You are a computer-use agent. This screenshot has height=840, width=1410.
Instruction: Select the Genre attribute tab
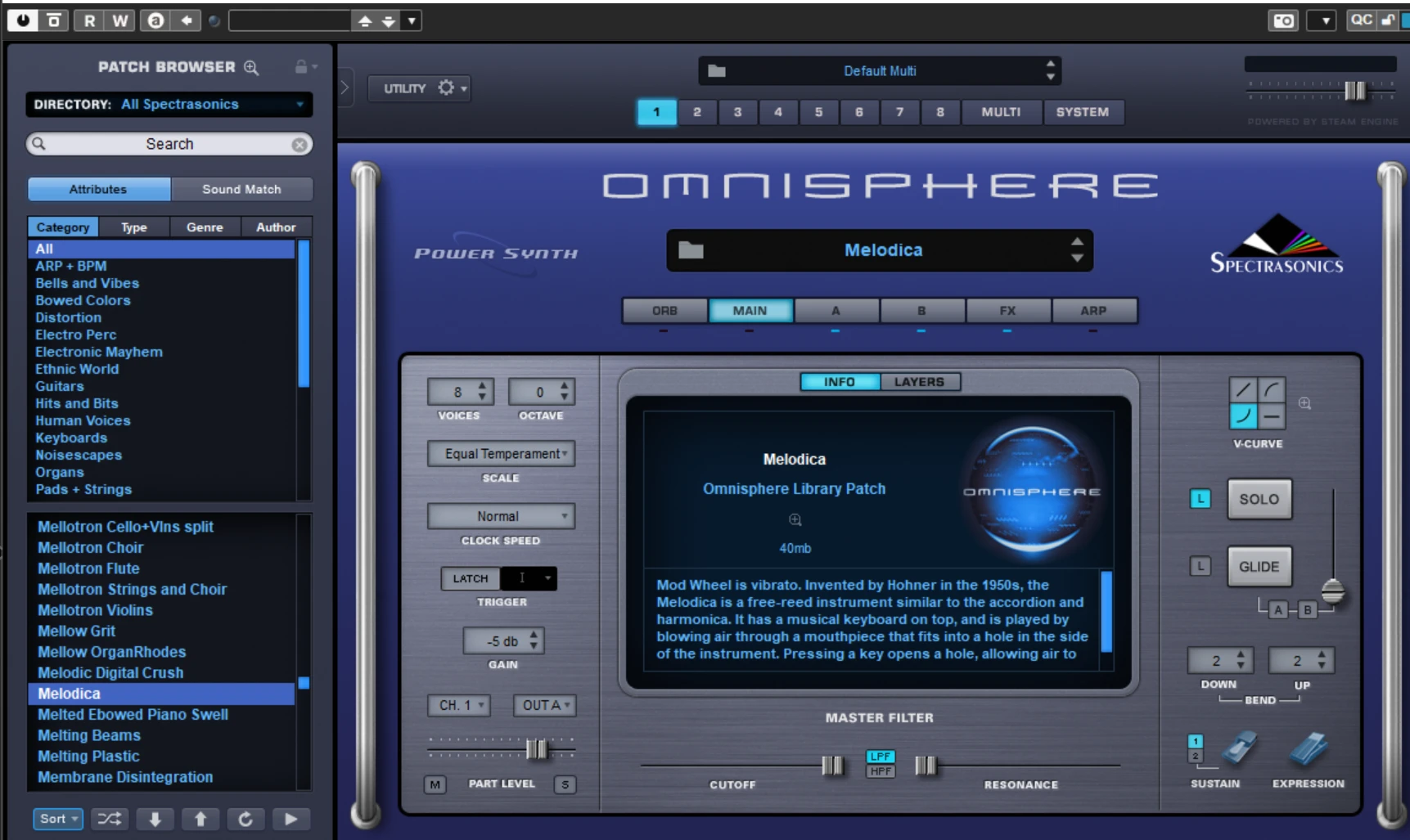[205, 227]
